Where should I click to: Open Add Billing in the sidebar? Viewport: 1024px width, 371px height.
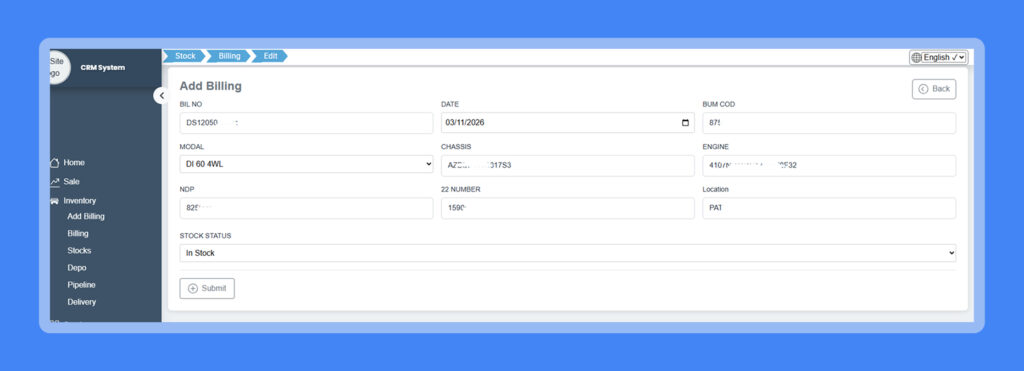[86, 216]
